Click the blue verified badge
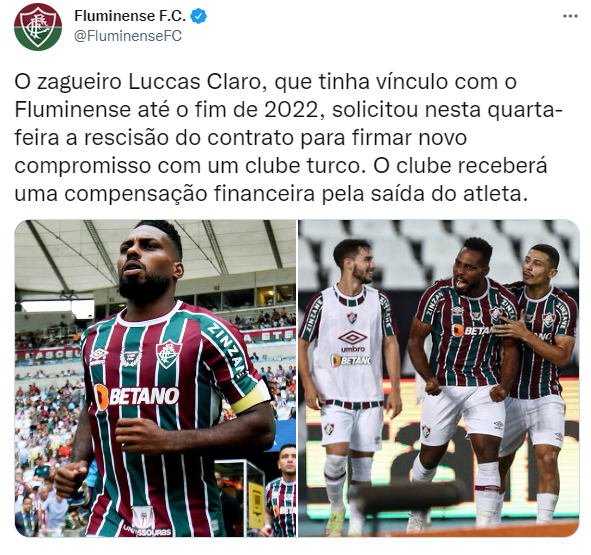 click(x=199, y=16)
